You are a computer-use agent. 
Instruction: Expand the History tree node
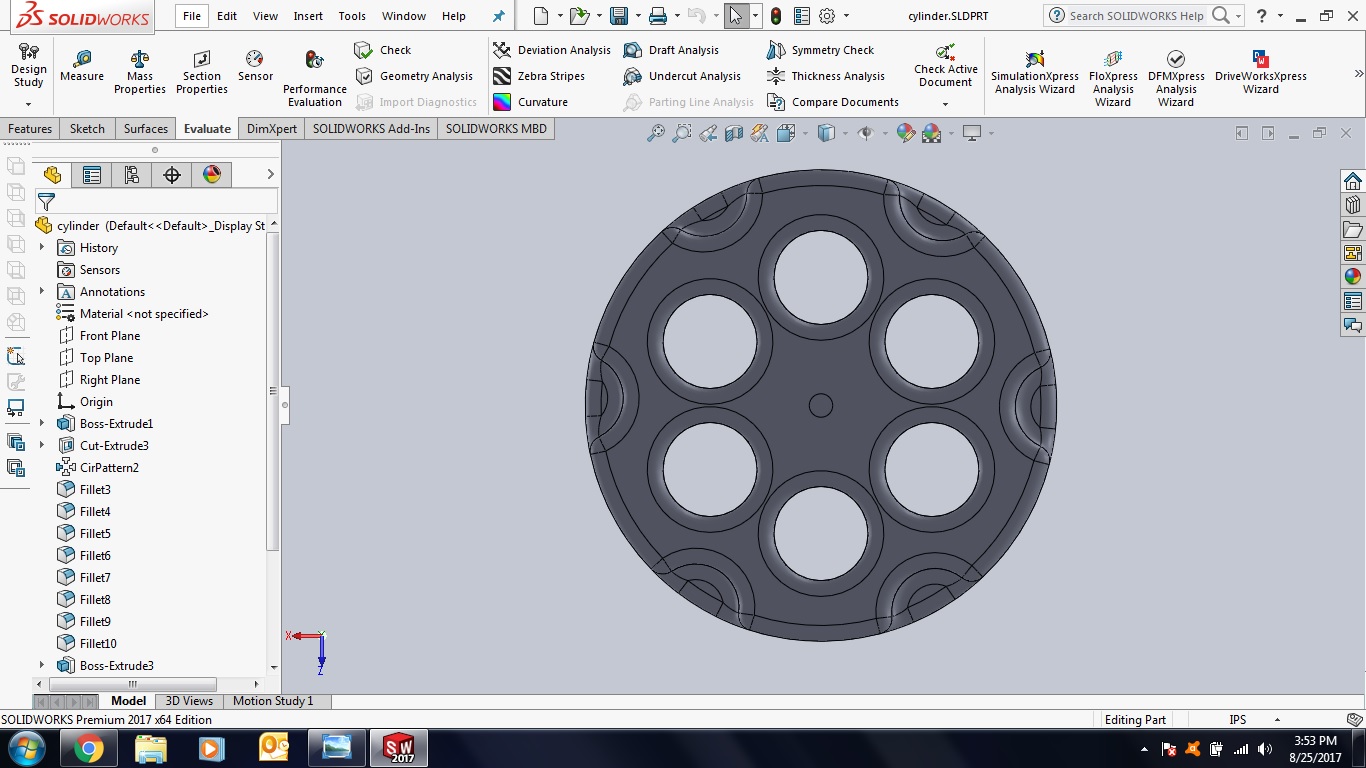click(x=42, y=247)
